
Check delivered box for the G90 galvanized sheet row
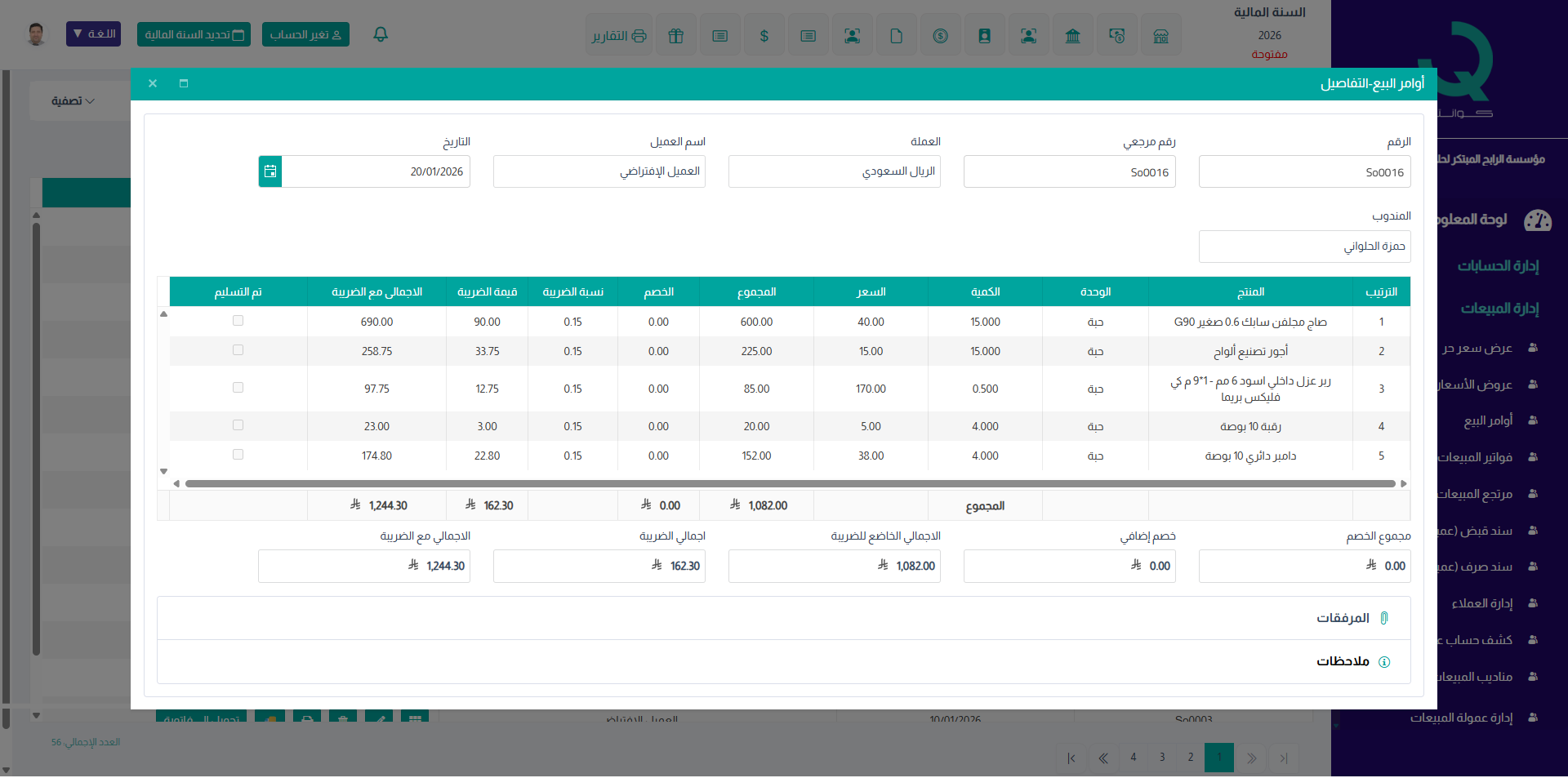click(238, 321)
